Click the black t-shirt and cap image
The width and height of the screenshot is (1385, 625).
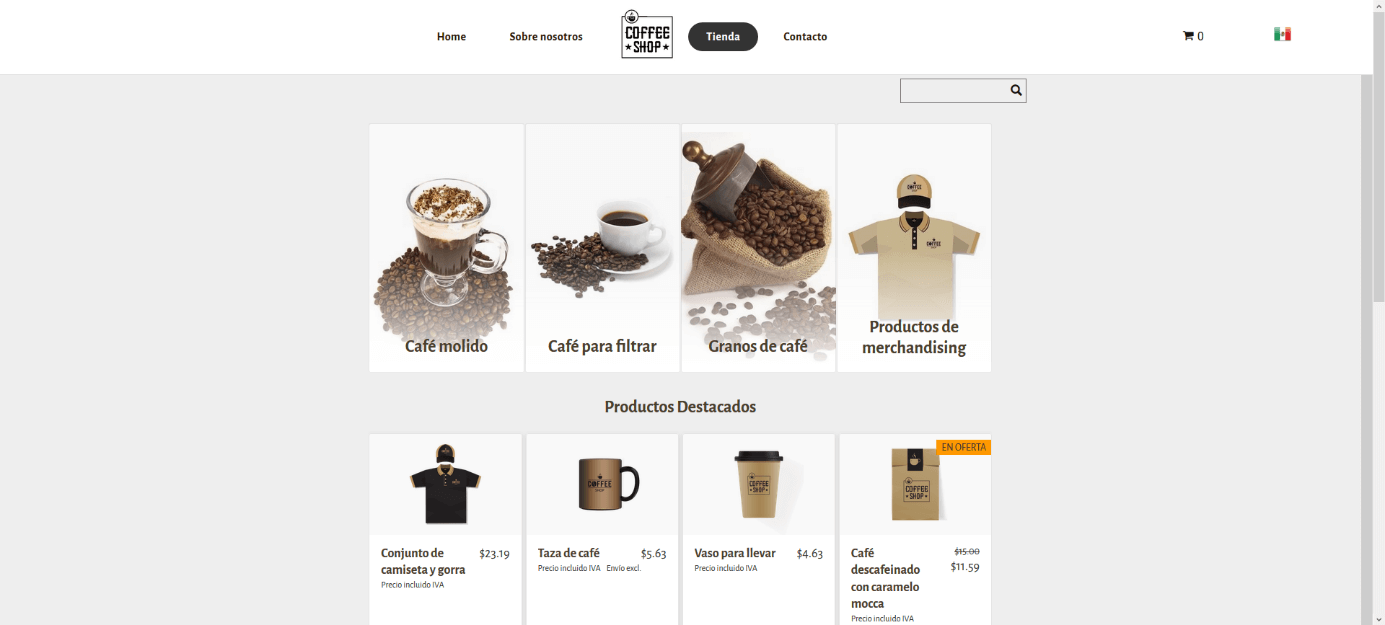click(446, 484)
